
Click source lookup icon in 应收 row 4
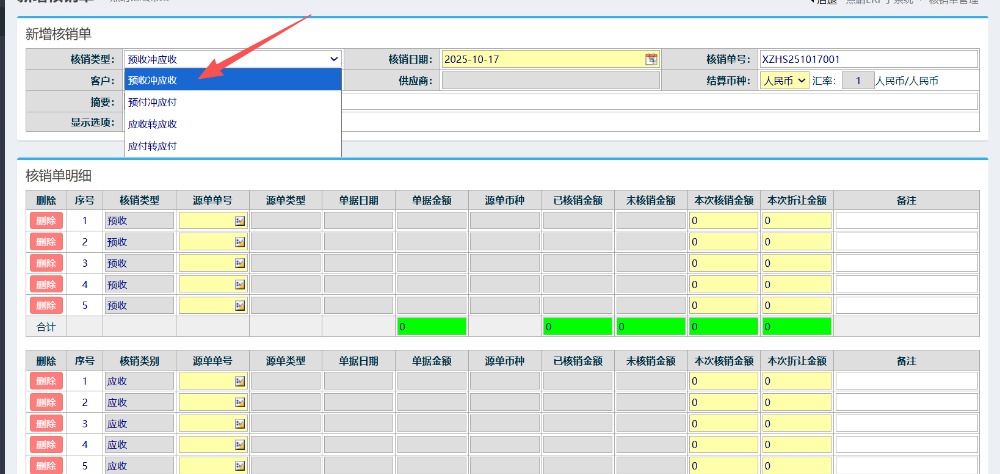coord(240,444)
